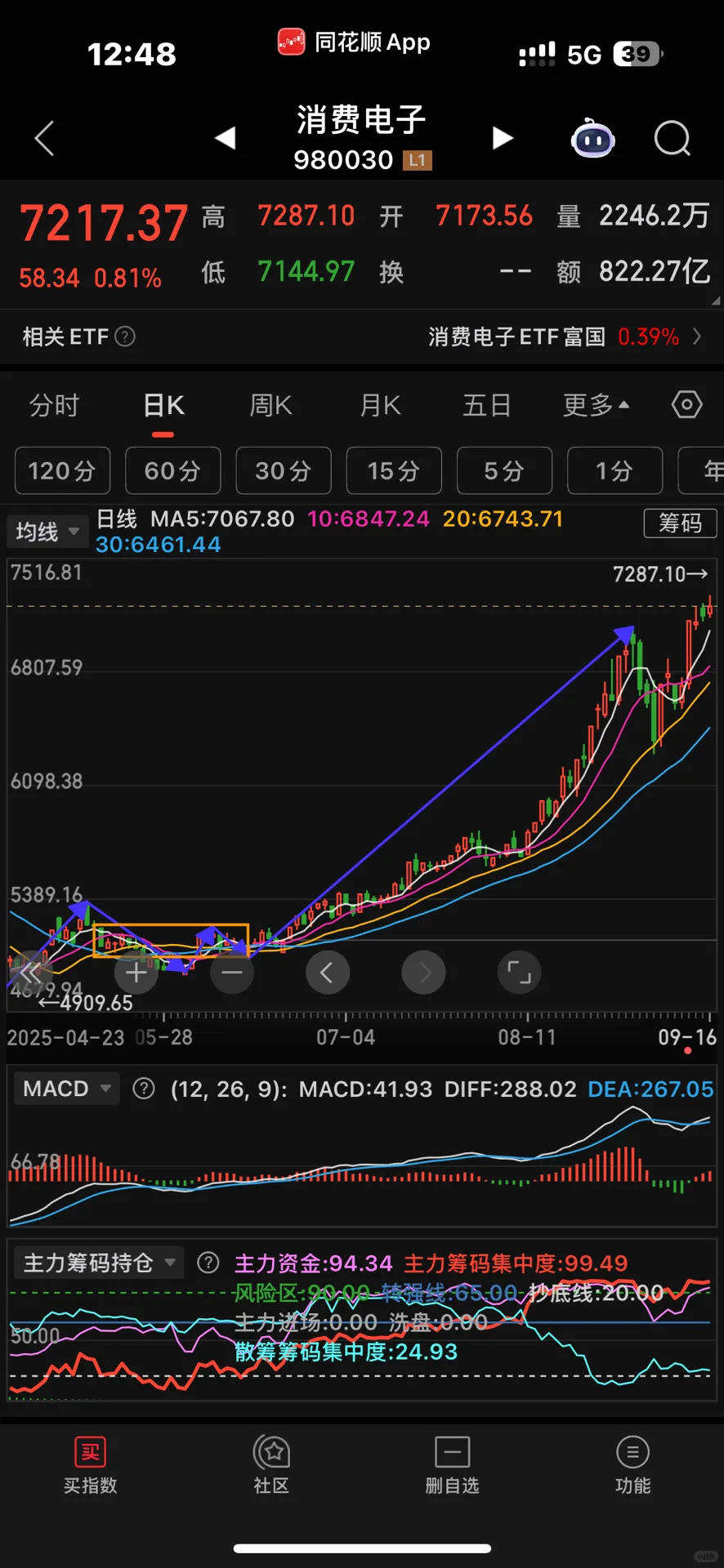Tap the DIFF:288.02 value
This screenshot has width=724, height=1568.
pos(510,1089)
